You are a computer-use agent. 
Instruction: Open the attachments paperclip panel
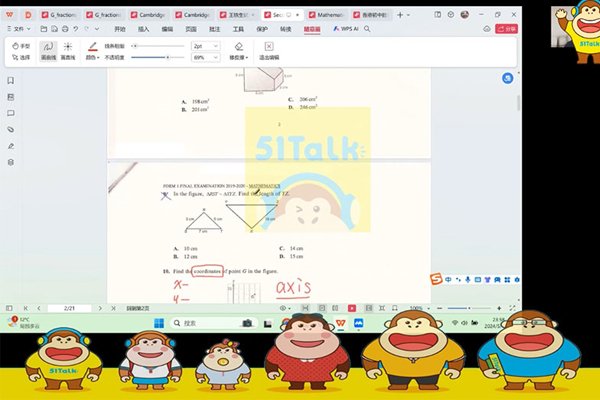[11, 129]
